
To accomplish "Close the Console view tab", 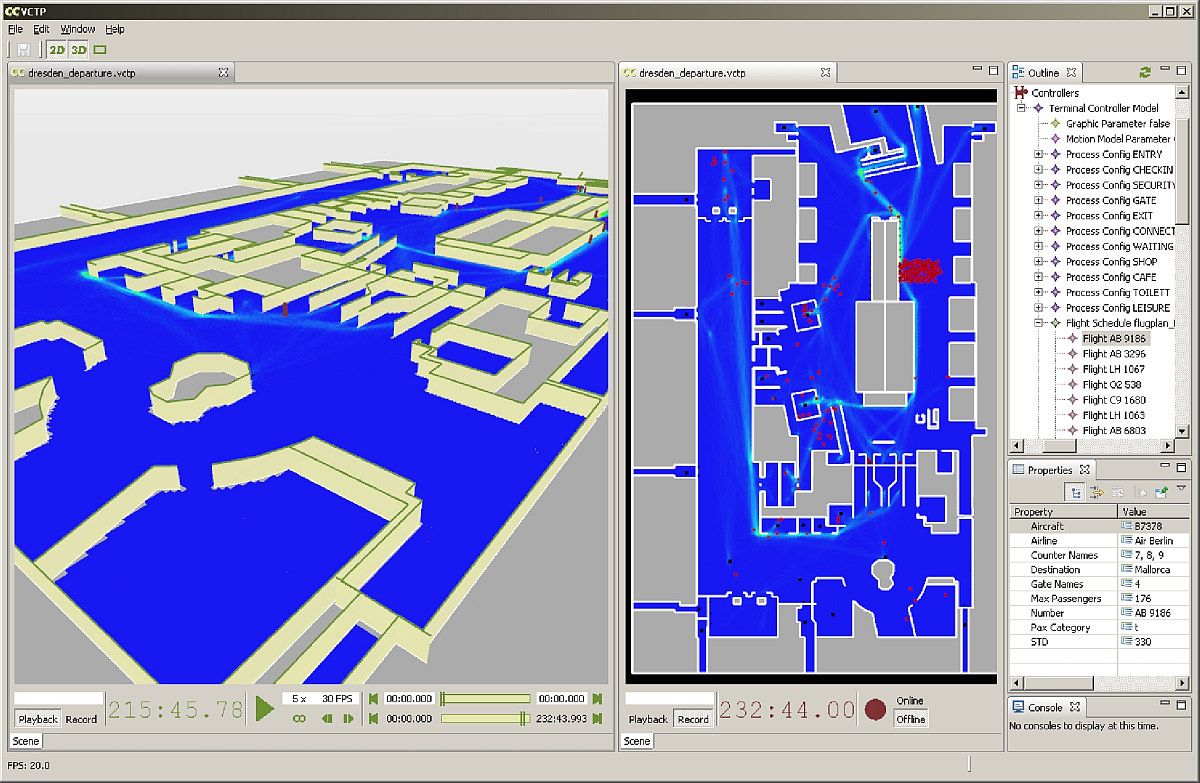I will tap(1074, 707).
